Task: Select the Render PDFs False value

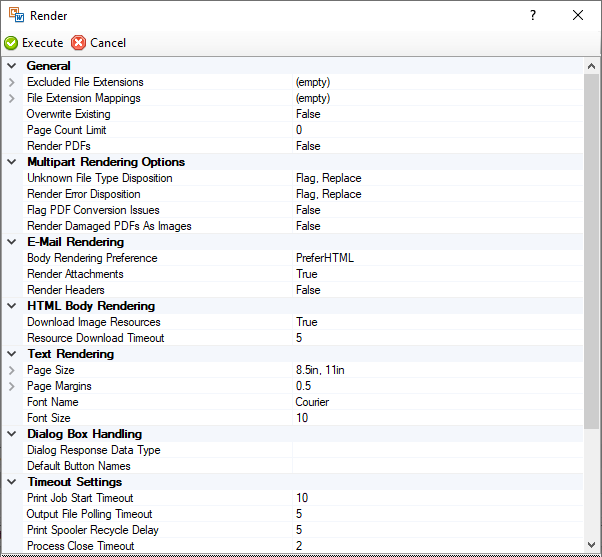Action: [308, 146]
